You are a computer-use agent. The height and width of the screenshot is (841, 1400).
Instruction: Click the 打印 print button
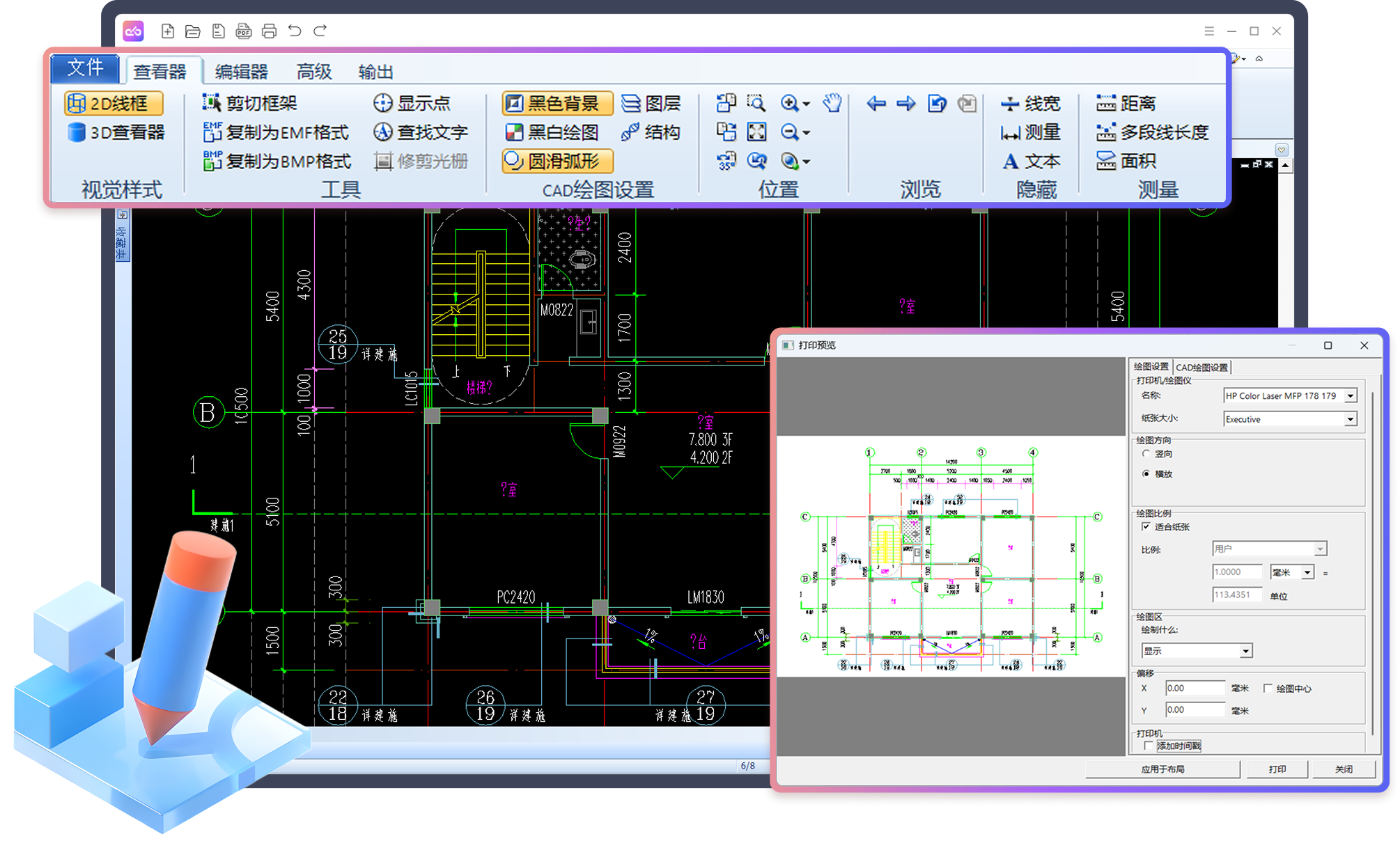[x=1277, y=769]
